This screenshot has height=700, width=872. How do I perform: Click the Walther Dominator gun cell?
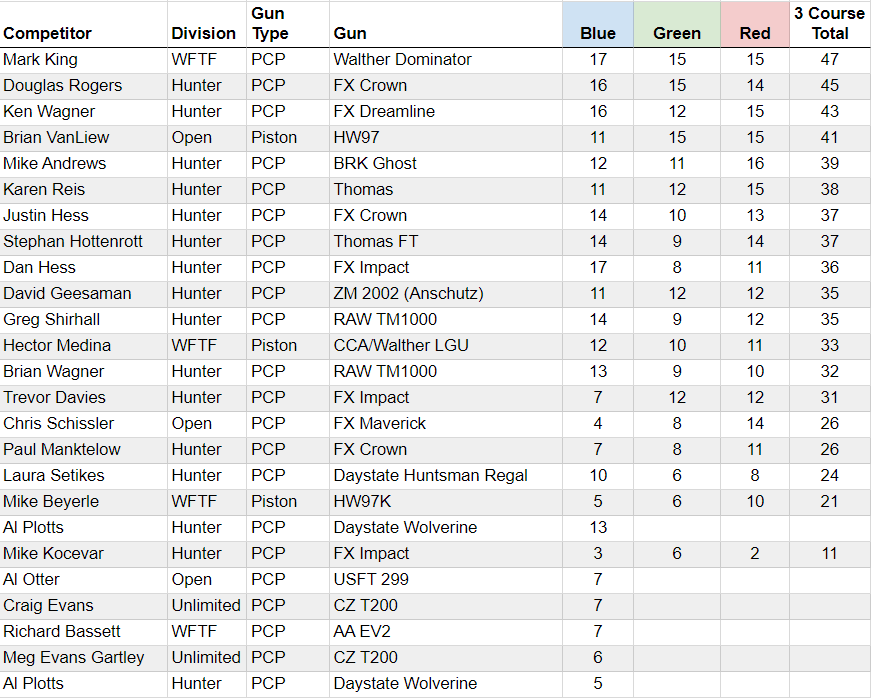coord(446,60)
